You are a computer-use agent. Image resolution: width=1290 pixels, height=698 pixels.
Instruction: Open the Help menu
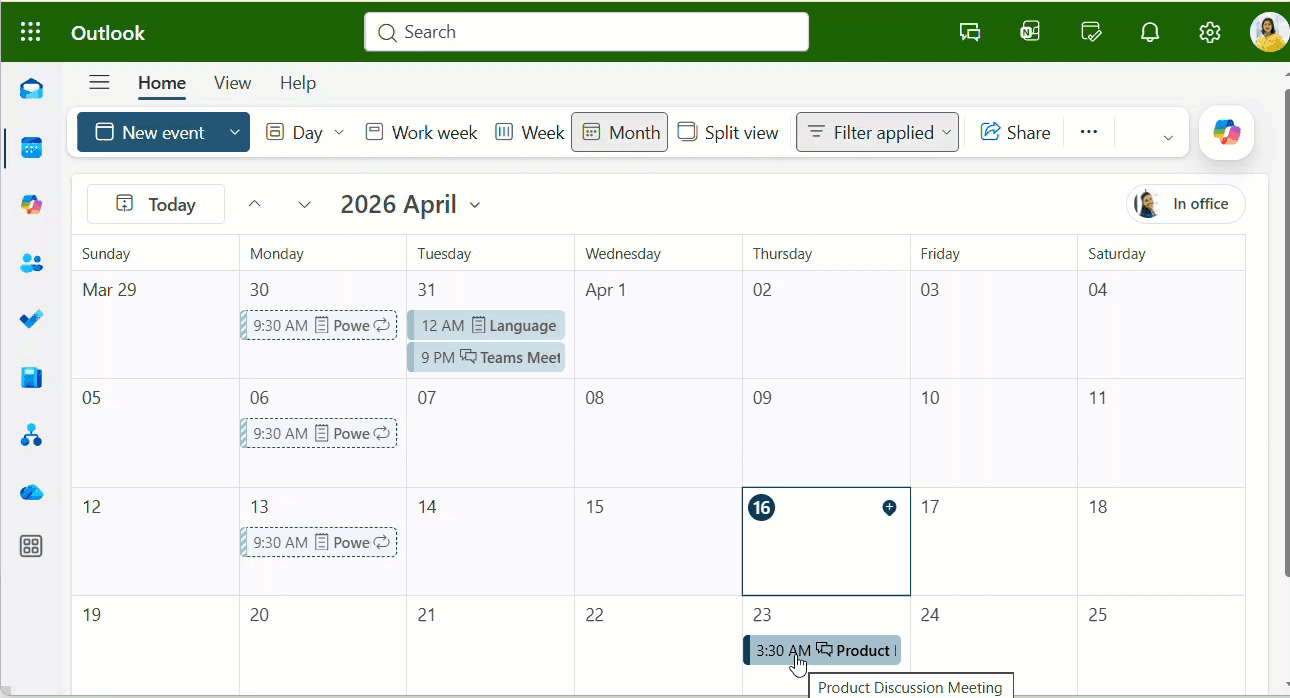[x=298, y=83]
